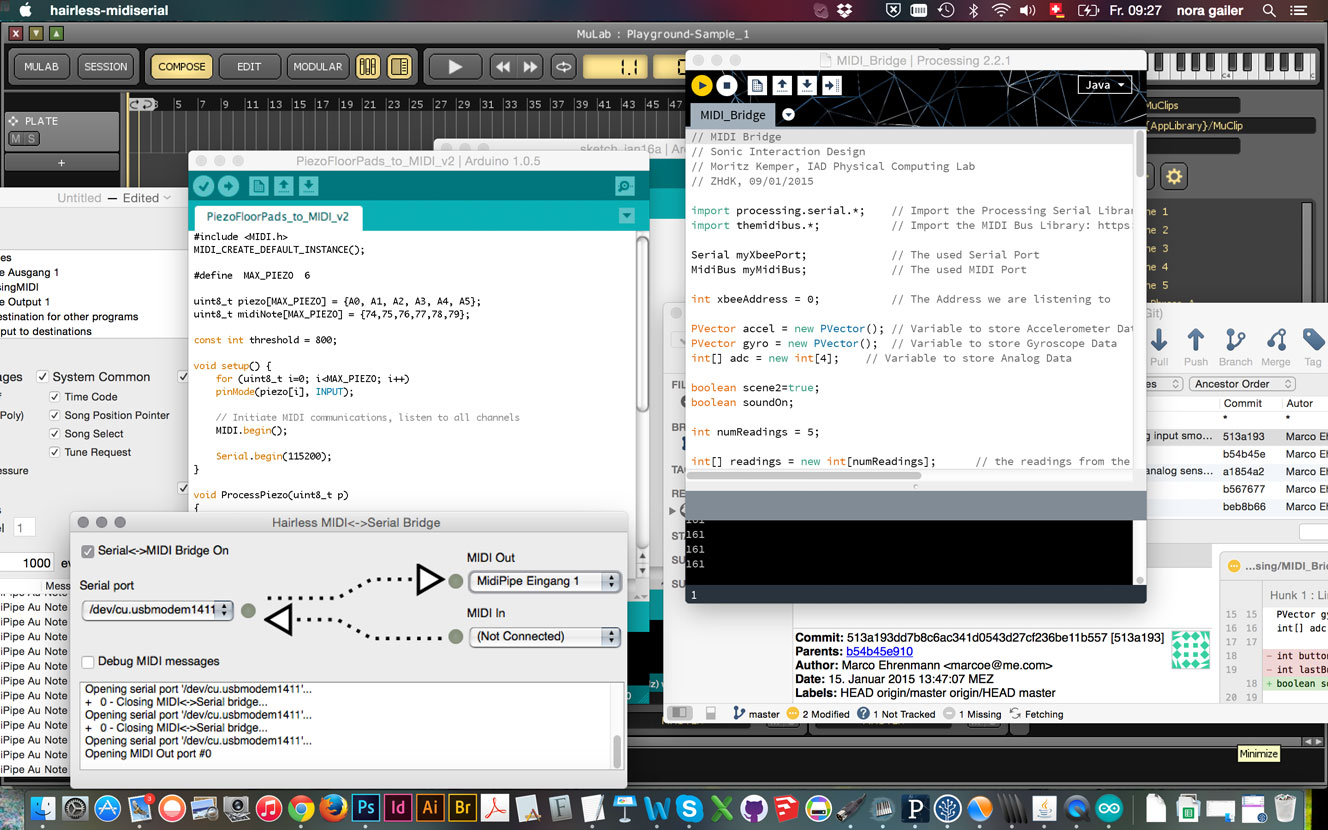This screenshot has width=1328, height=830.
Task: Toggle Song Position Pointer checkbox
Action: (x=55, y=415)
